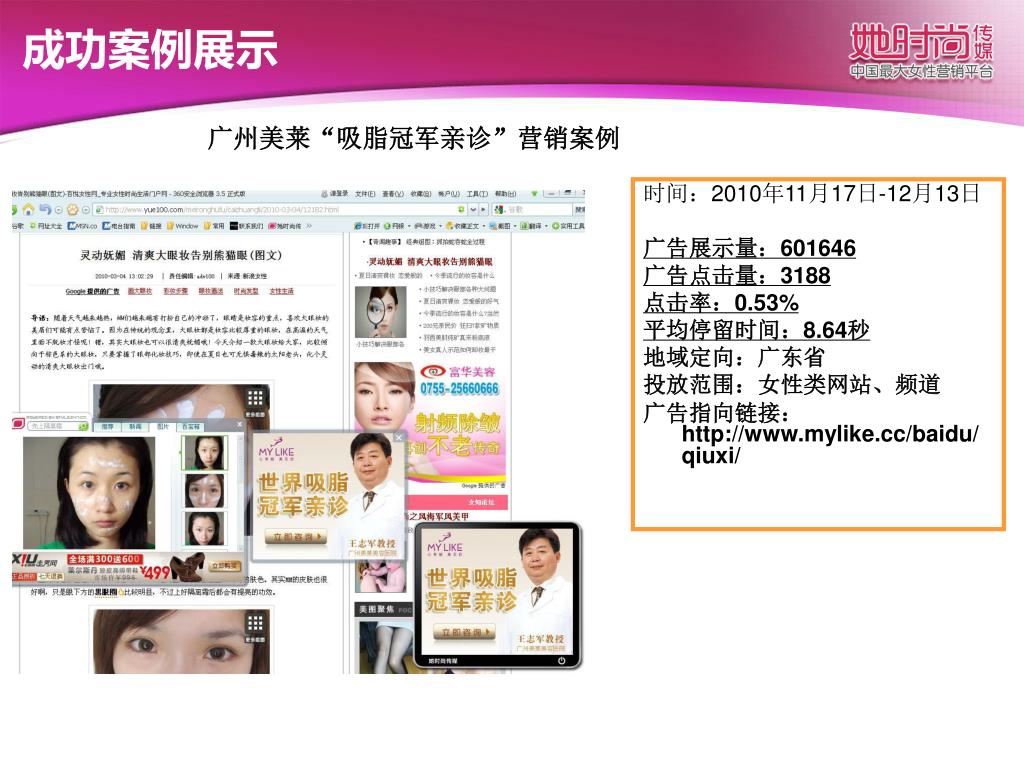Screen dimensions: 1024x768
Task: Click the grid icon on the upper article photo
Action: (255, 398)
